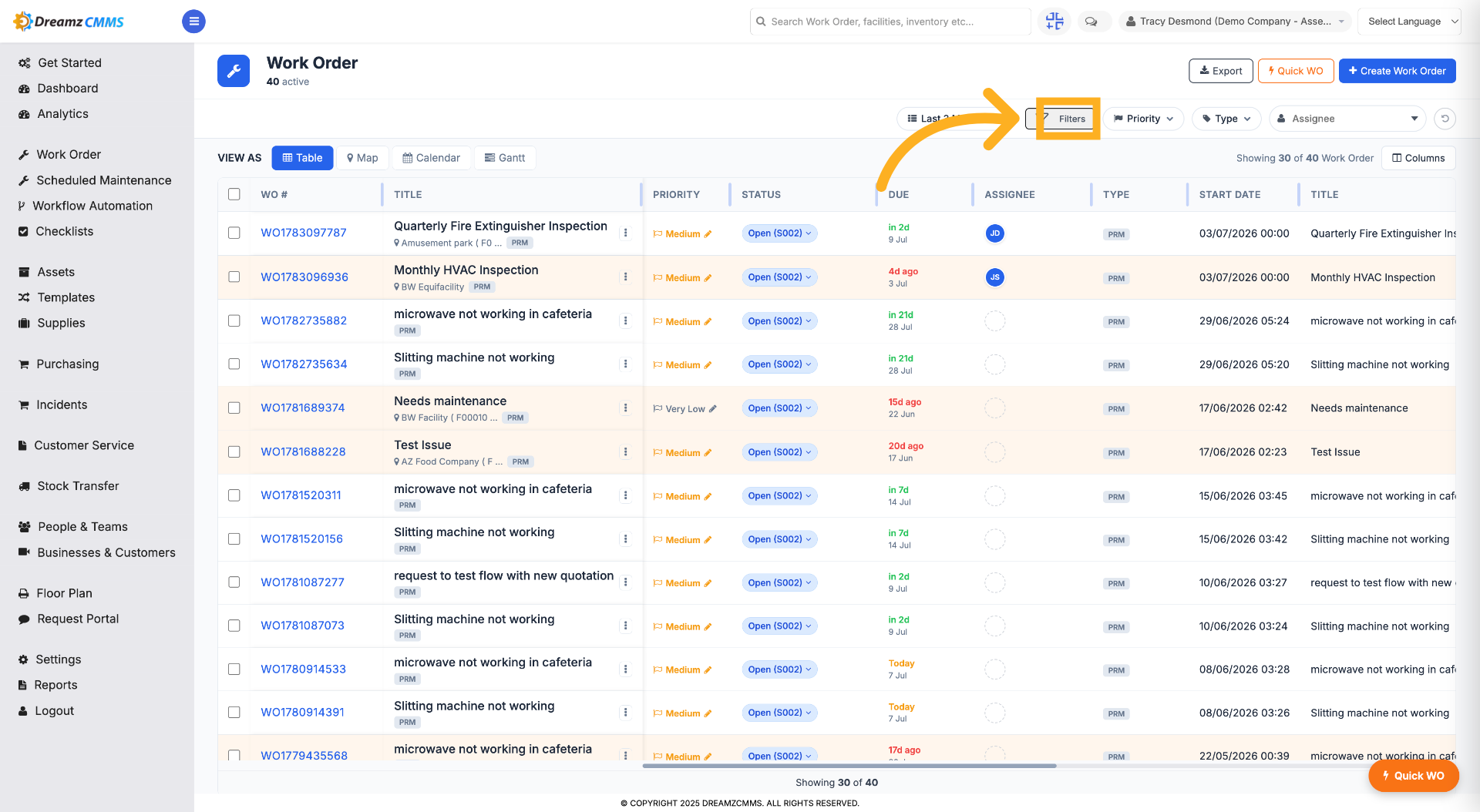Open the Columns button
The width and height of the screenshot is (1480, 812).
(x=1418, y=158)
